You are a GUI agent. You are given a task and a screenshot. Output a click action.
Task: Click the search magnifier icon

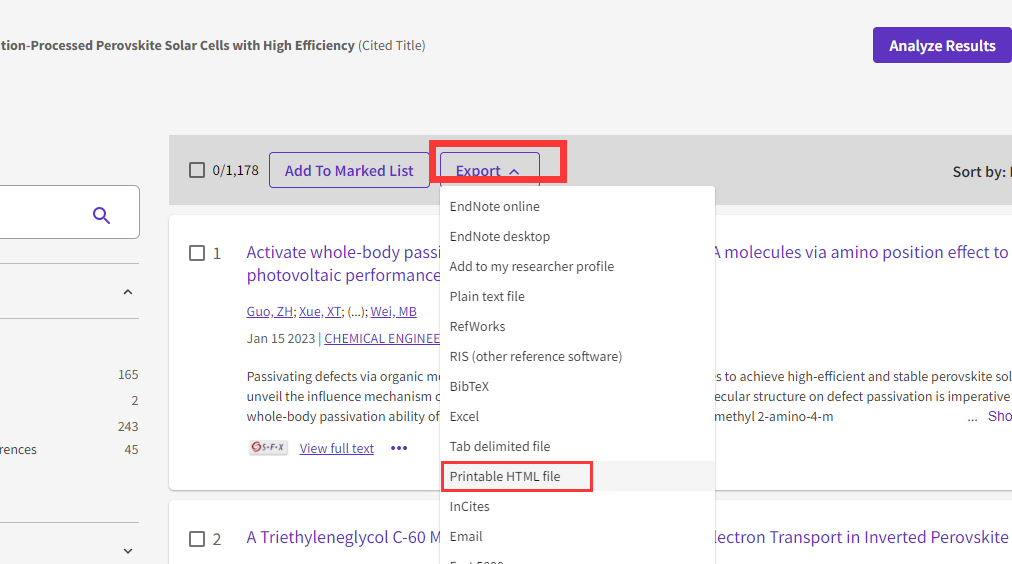tap(101, 214)
